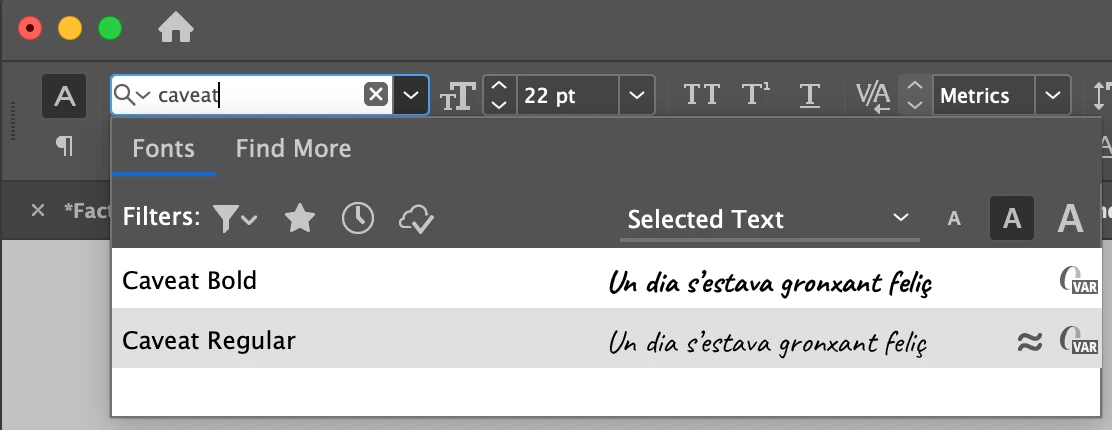
Task: Choose large sample text size A
Action: [x=1070, y=218]
